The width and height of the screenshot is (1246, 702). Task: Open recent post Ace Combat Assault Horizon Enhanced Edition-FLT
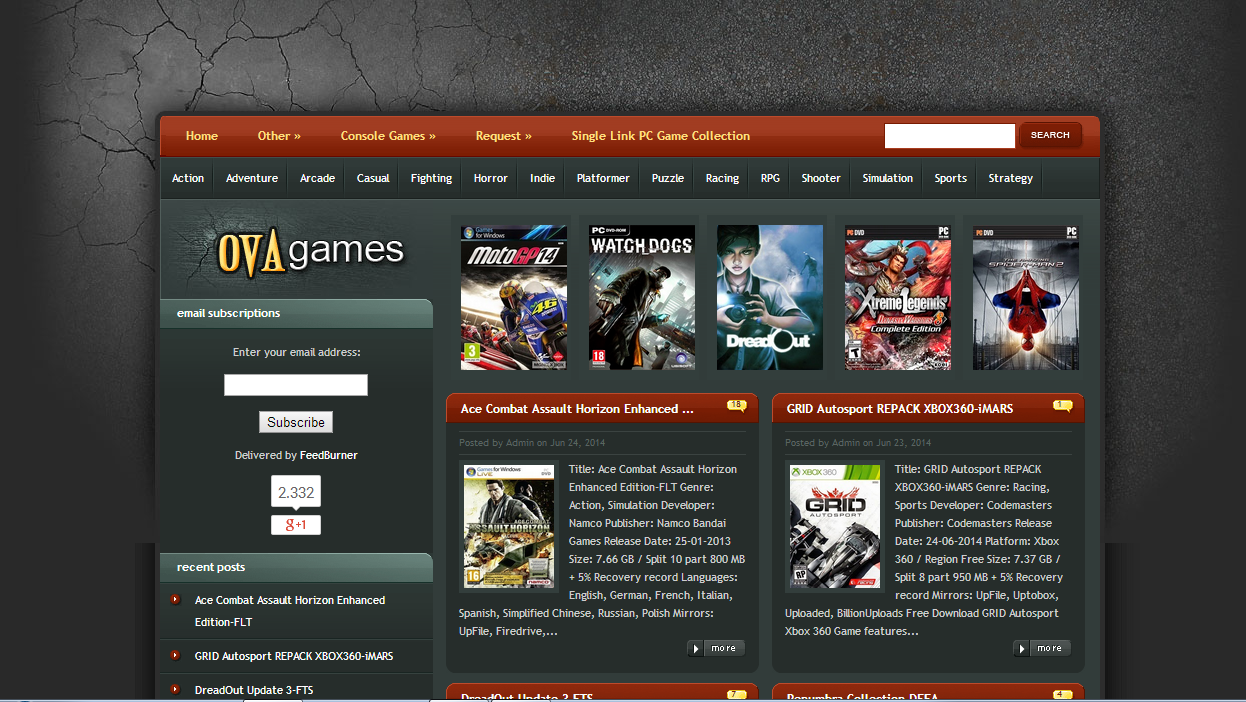point(290,611)
